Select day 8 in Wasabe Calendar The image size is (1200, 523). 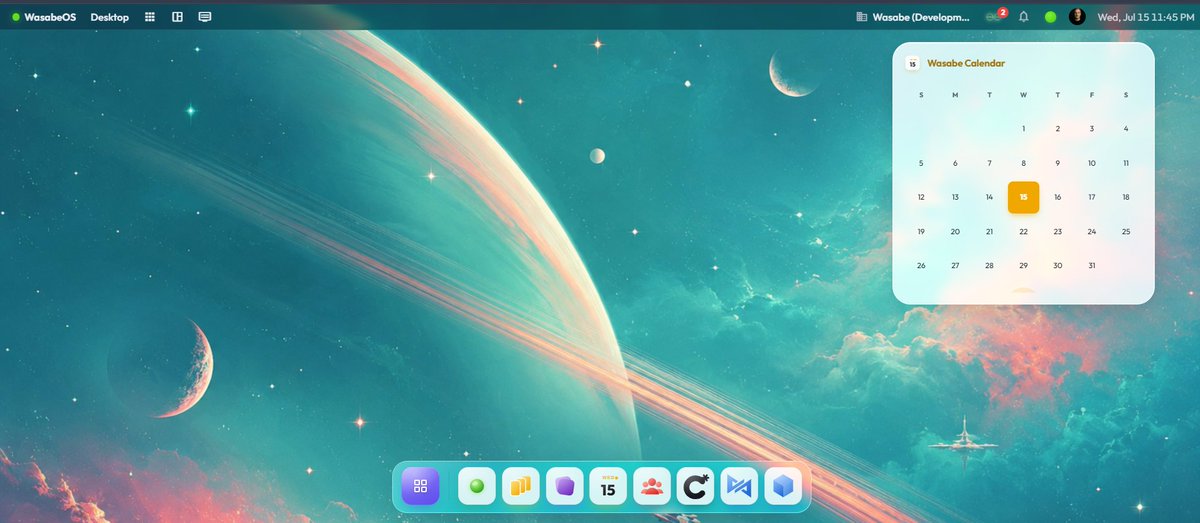tap(1023, 163)
